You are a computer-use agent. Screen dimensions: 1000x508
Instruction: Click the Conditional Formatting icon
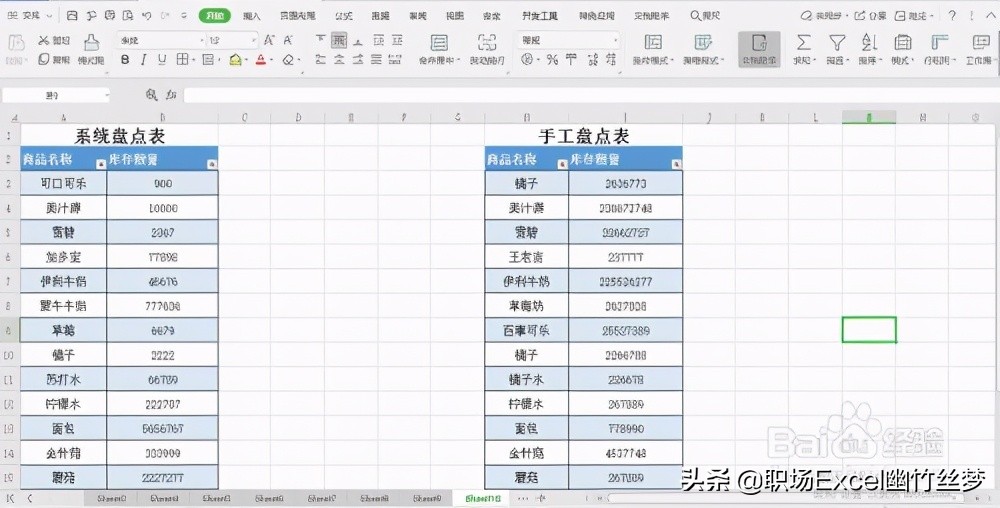pos(652,43)
